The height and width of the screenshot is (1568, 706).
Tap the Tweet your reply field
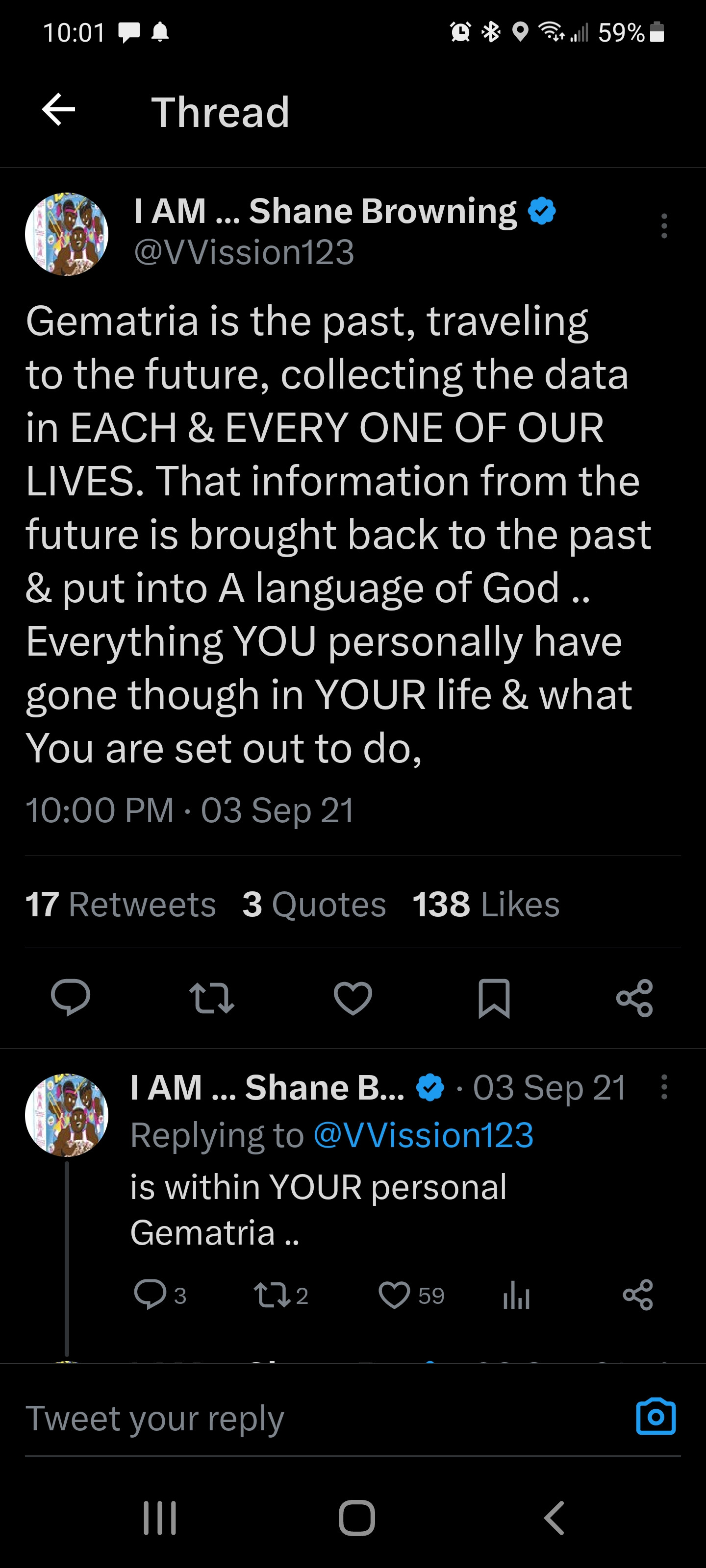point(304,1418)
